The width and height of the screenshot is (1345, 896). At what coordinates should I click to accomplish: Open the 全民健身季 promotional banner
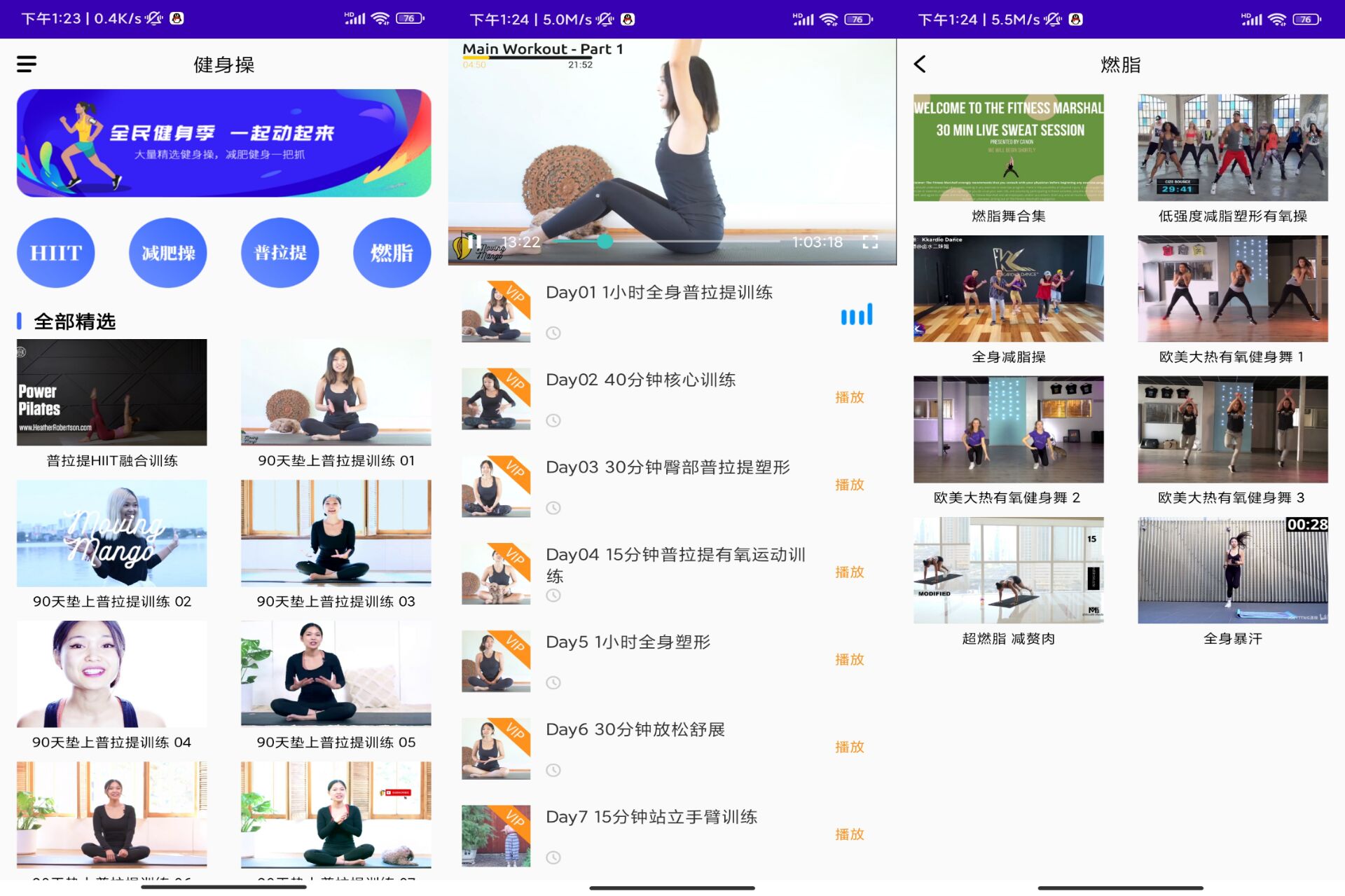(x=223, y=143)
